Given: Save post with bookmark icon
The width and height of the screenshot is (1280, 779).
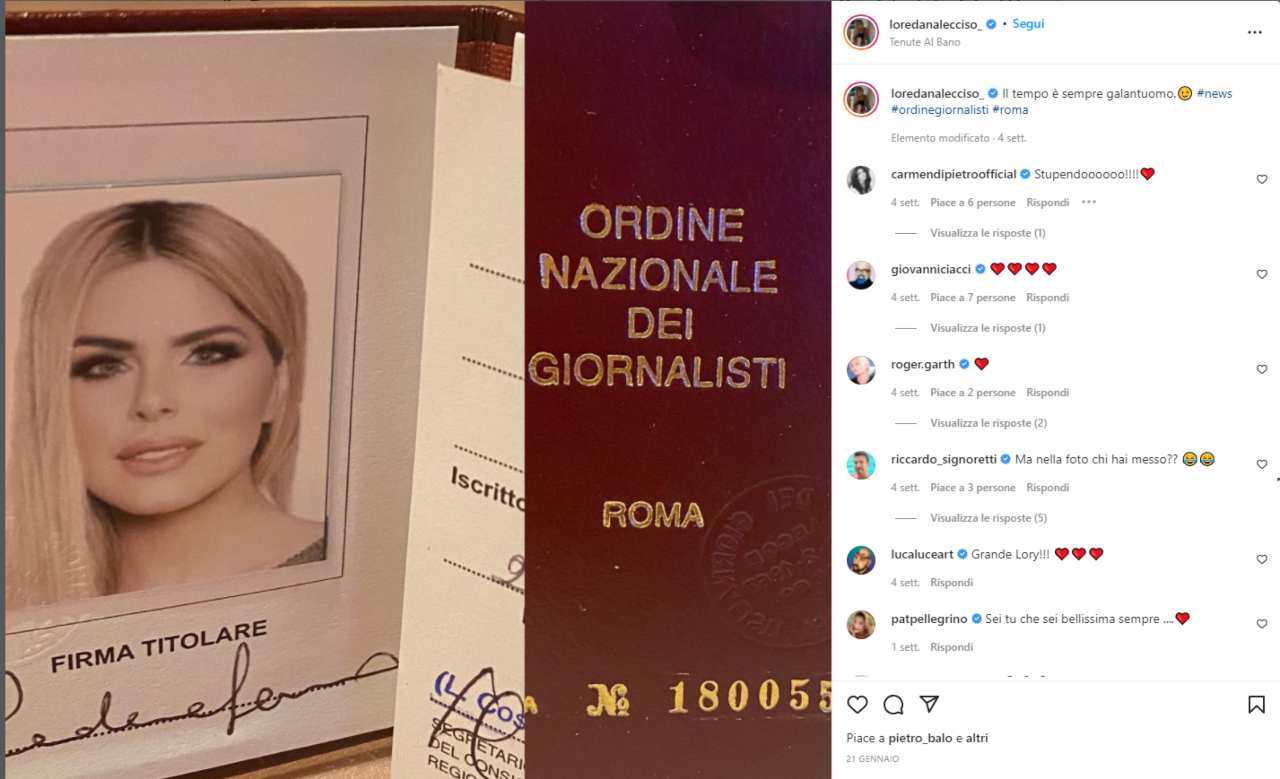Looking at the screenshot, I should [x=1256, y=704].
